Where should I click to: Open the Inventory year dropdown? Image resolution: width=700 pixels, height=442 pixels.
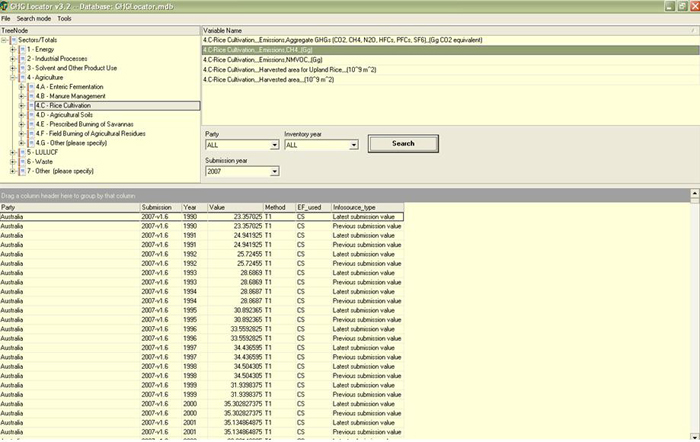coord(354,145)
